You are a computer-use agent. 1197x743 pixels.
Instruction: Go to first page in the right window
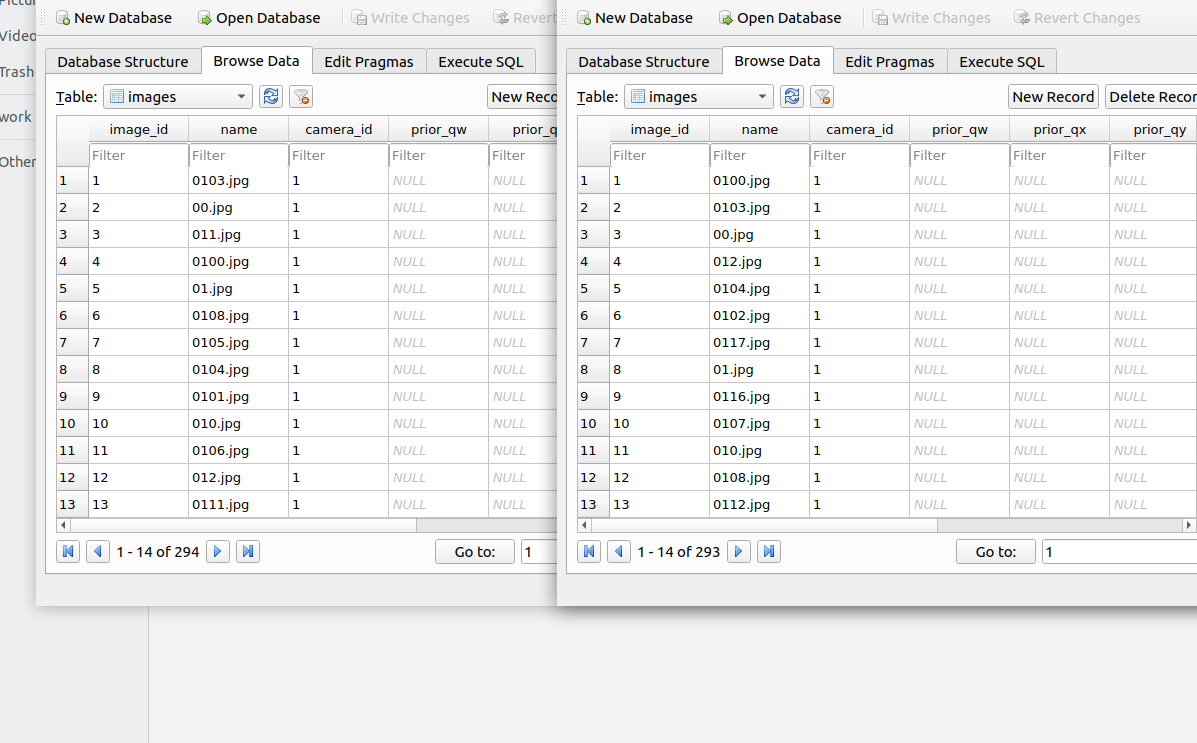(x=589, y=551)
